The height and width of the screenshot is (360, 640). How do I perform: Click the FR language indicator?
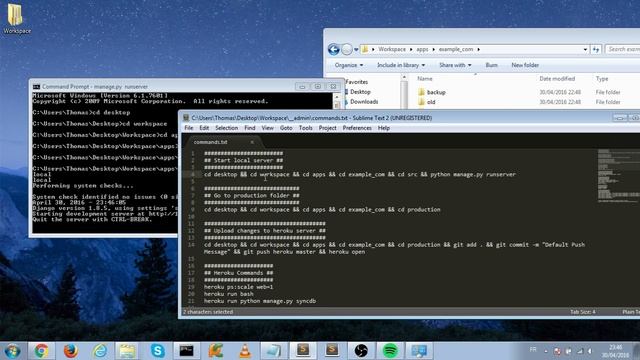533,350
